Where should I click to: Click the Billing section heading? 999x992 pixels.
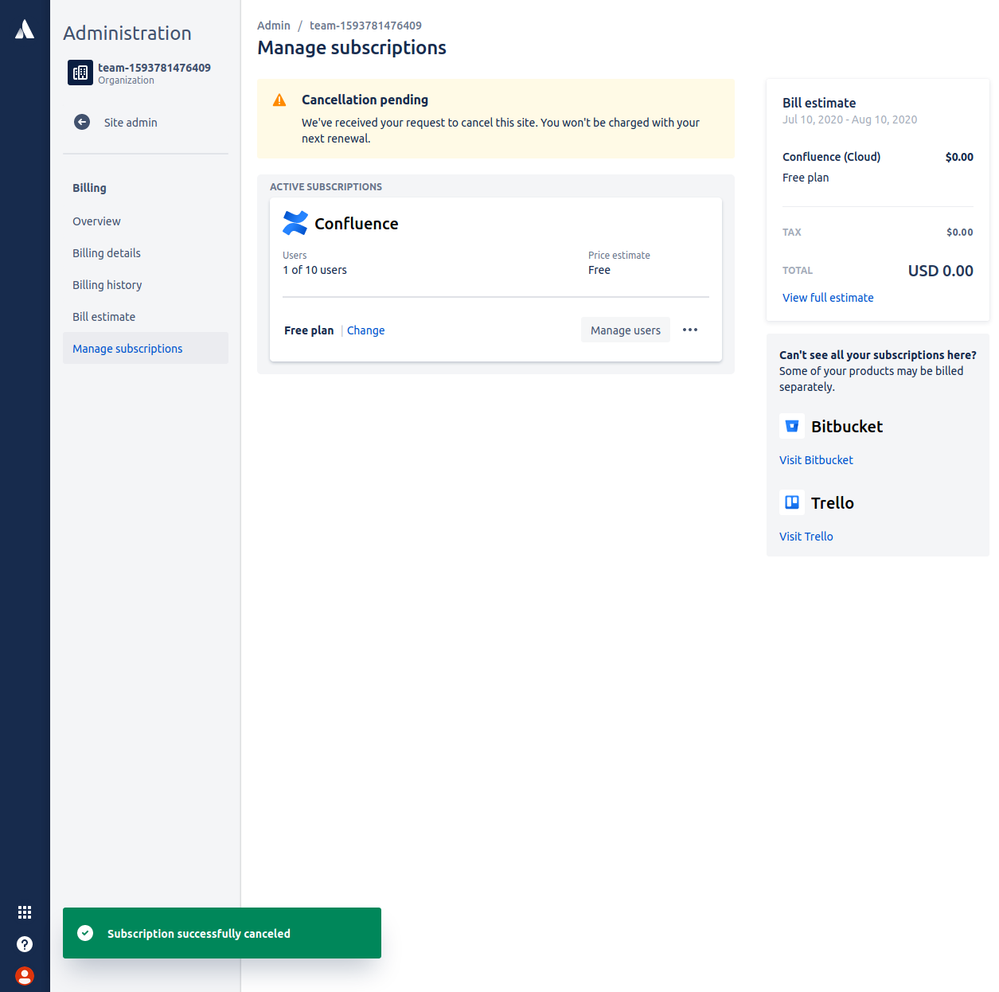(89, 188)
